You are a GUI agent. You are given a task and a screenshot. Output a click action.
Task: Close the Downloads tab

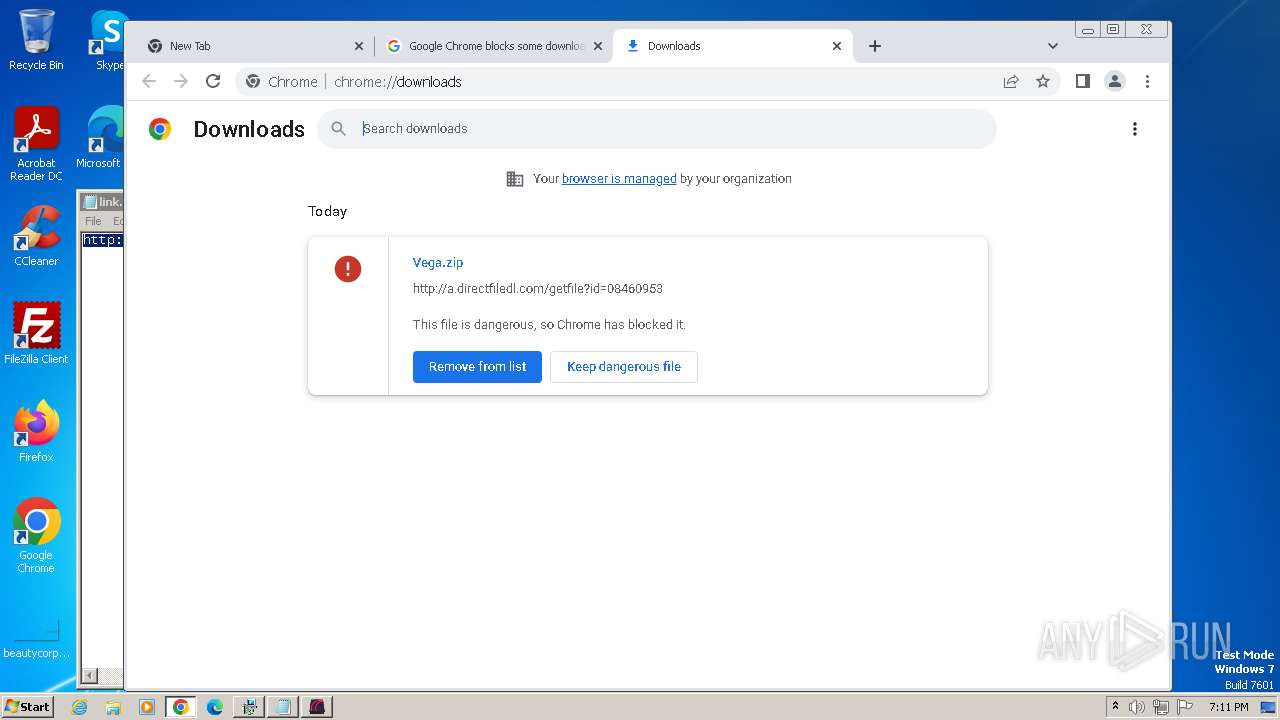[x=837, y=46]
